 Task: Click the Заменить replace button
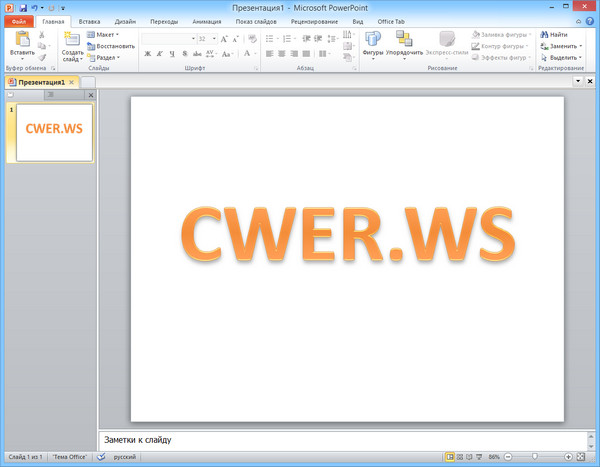click(x=558, y=46)
